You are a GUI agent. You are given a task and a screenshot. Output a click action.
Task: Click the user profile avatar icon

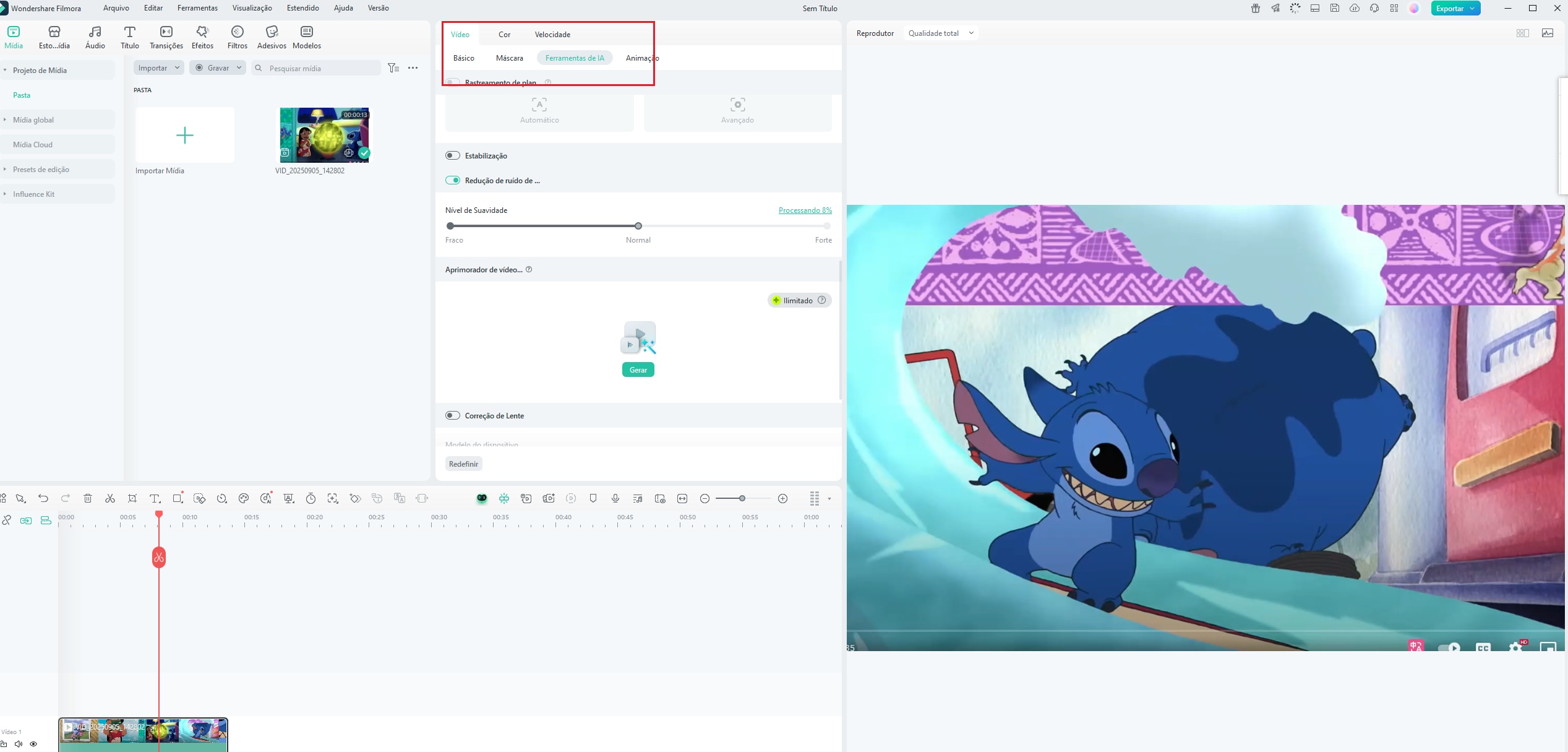(x=1414, y=8)
